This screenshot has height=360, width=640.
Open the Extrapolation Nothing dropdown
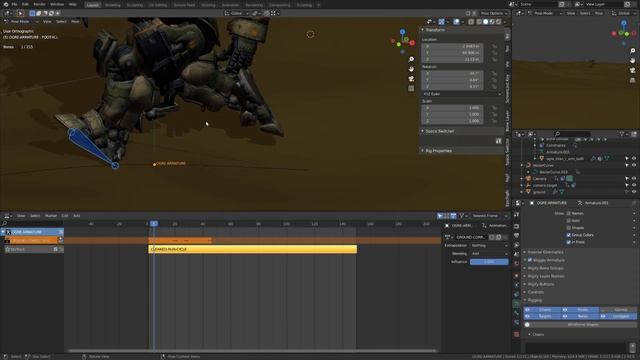tap(489, 246)
